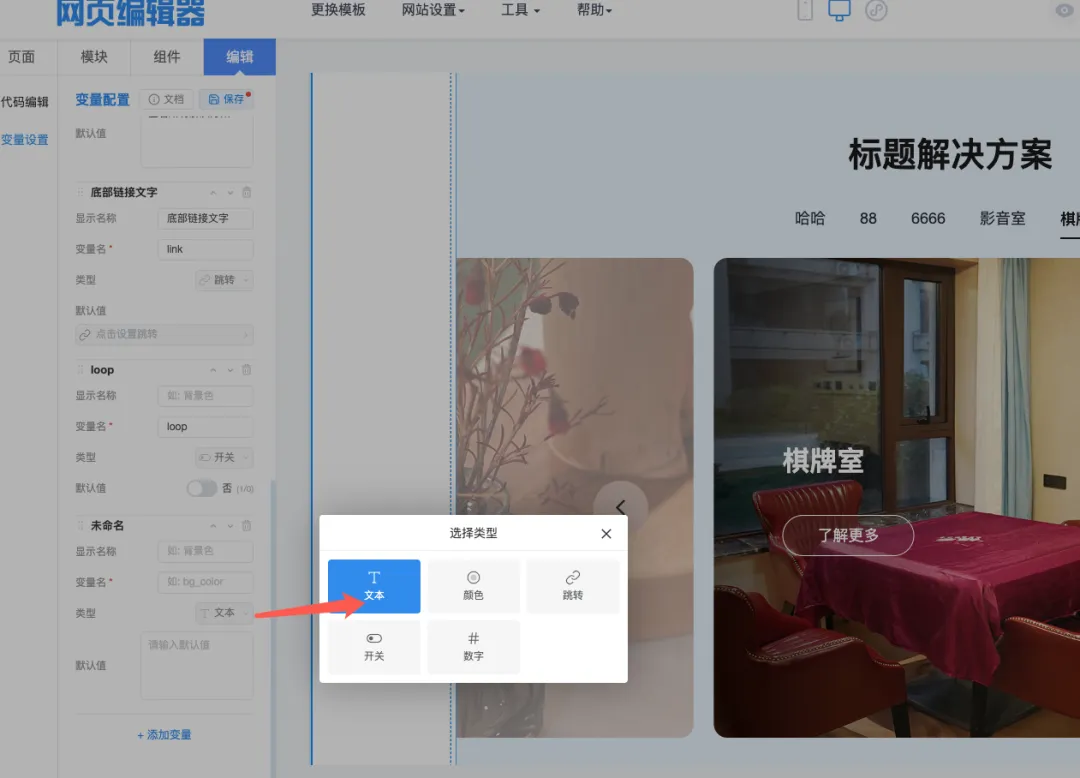This screenshot has height=778, width=1080.
Task: Move loop variable up
Action: pyautogui.click(x=213, y=370)
